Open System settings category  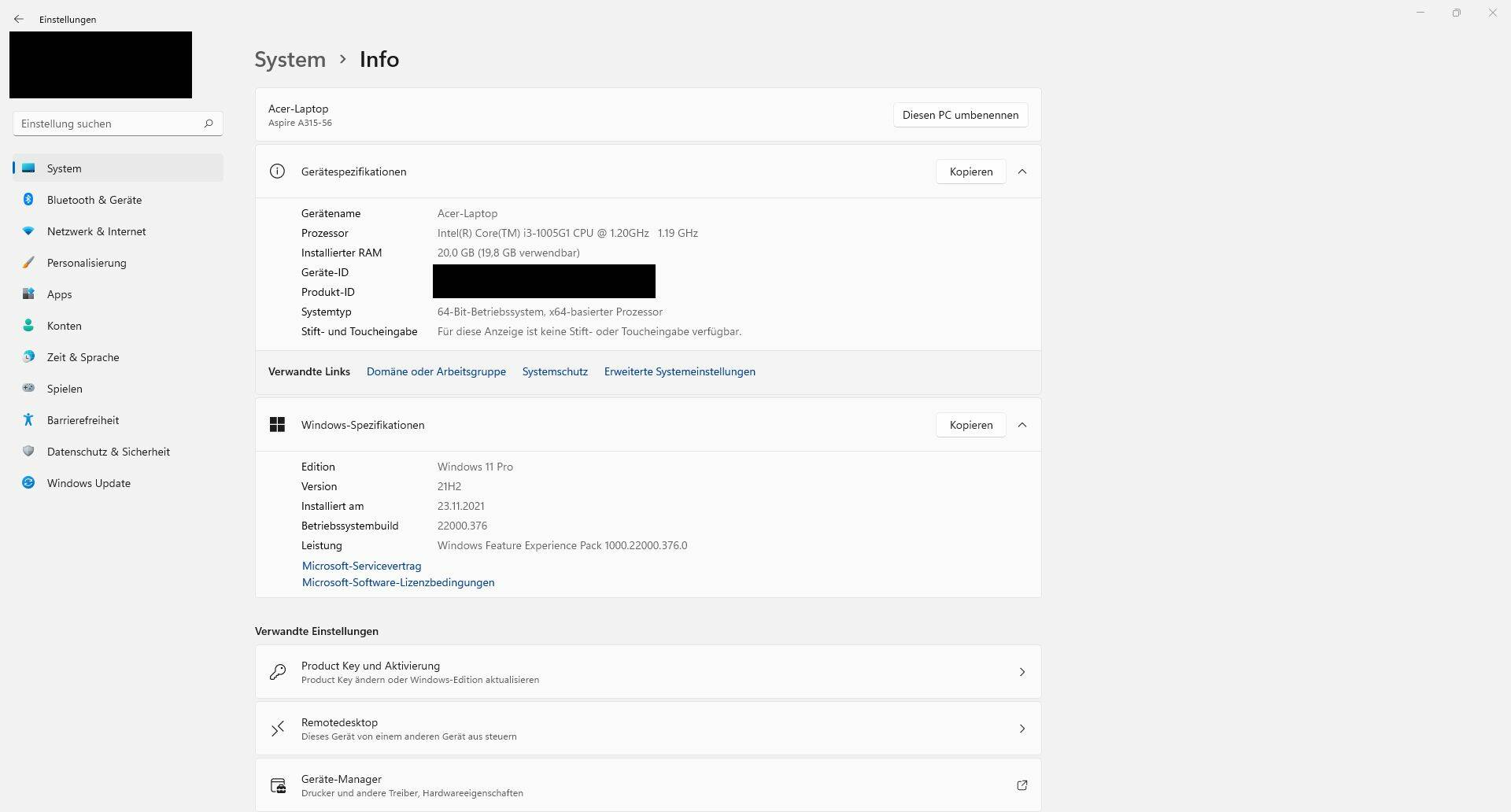tap(118, 168)
